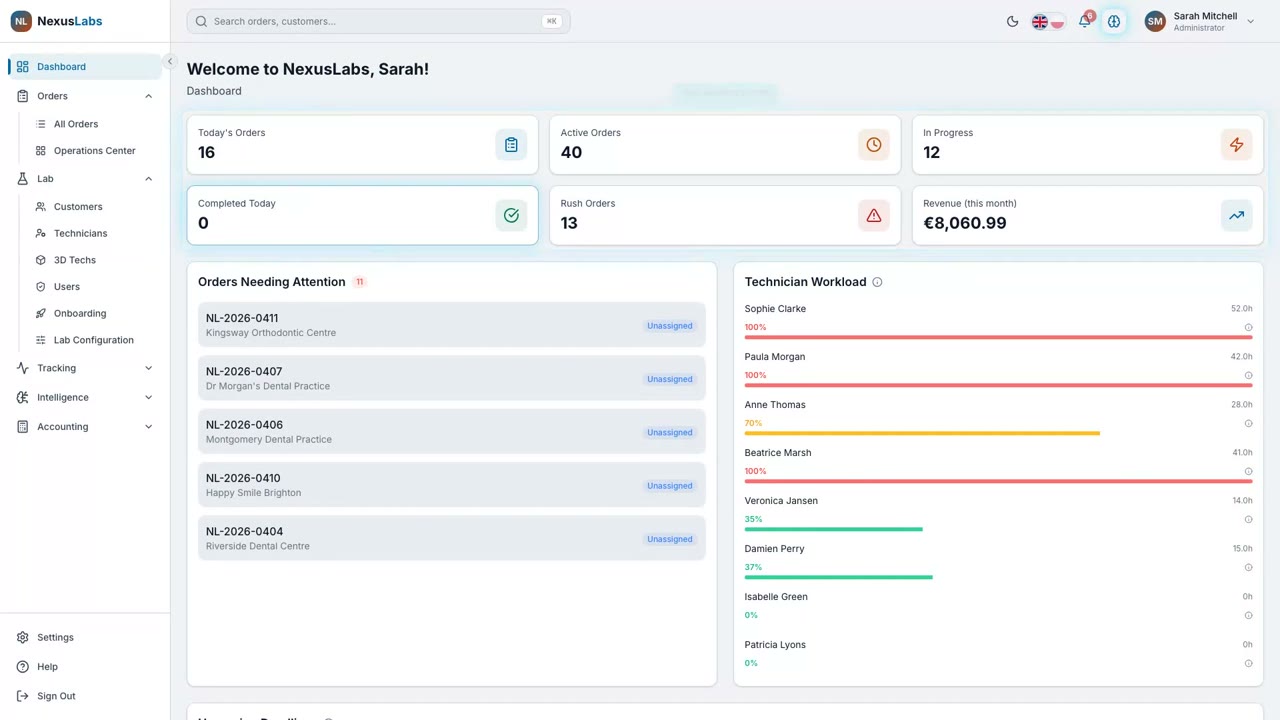Viewport: 1280px width, 720px height.
Task: Click the In Progress lightning icon
Action: [1236, 145]
